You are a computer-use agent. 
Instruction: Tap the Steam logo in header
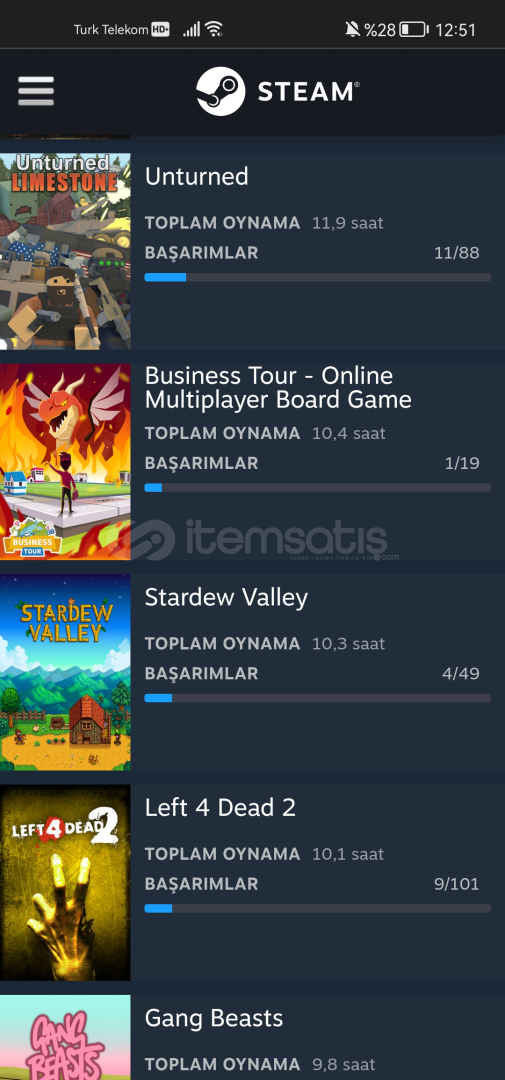tap(278, 91)
